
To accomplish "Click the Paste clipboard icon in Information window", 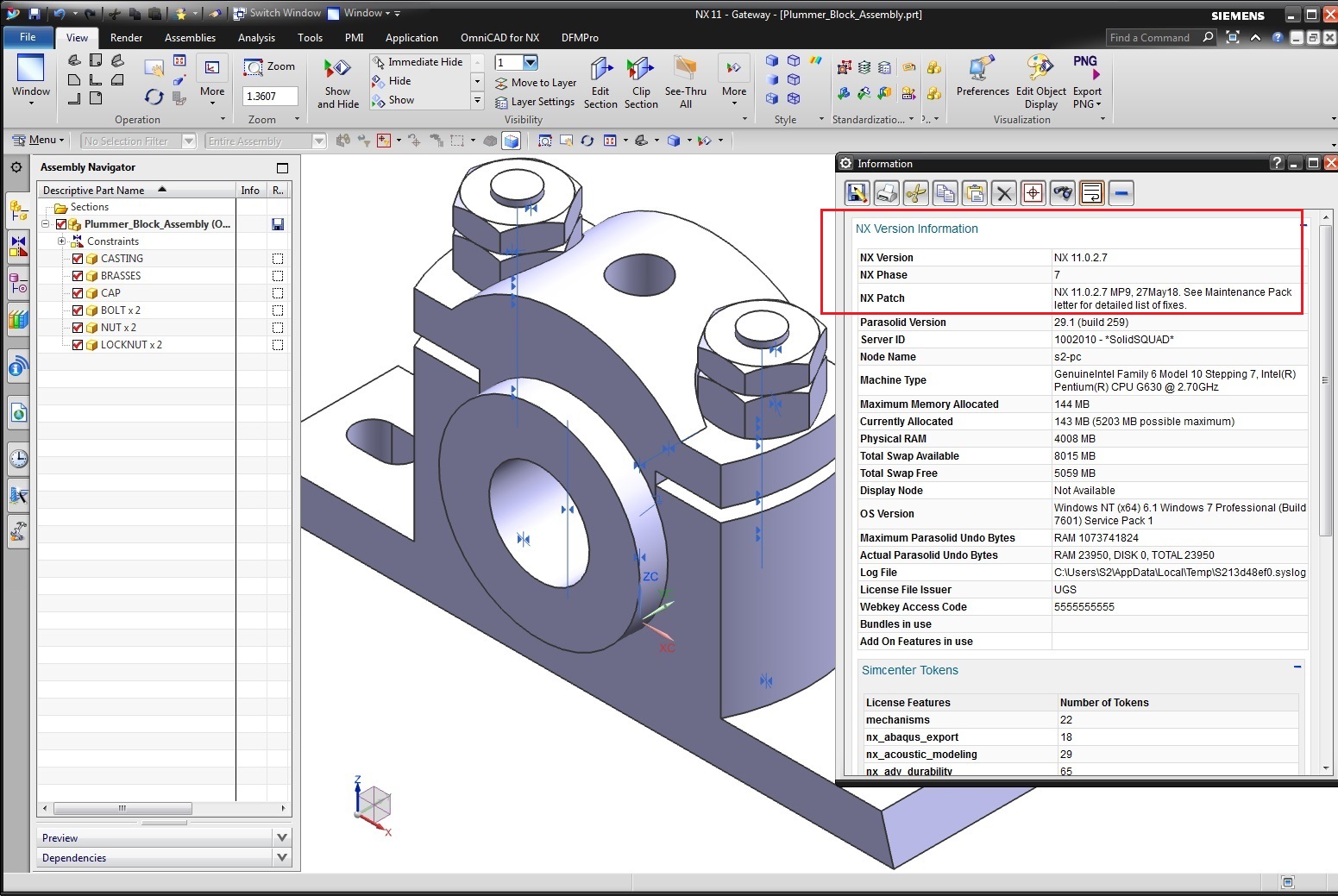I will 975,193.
